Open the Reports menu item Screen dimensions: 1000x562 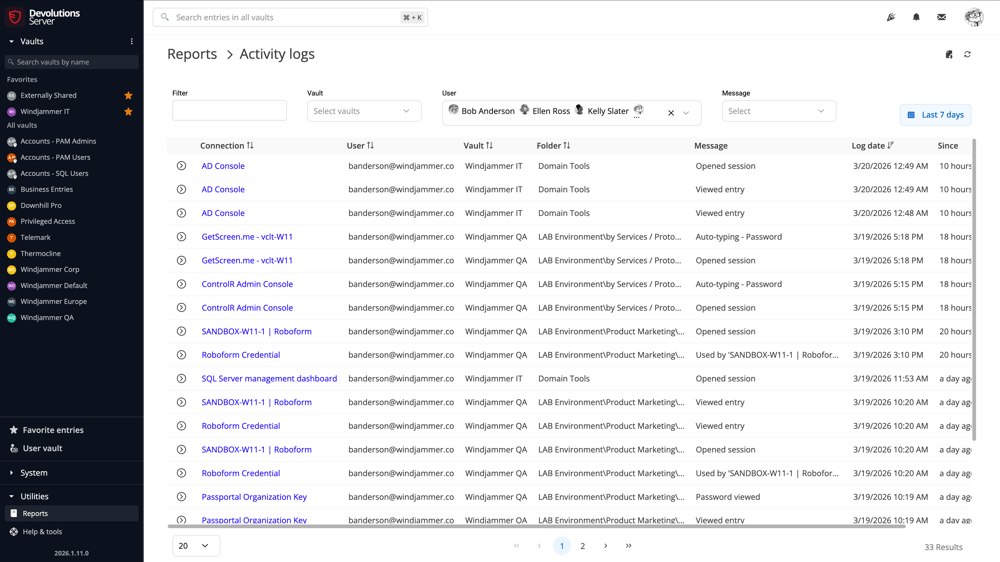pos(71,514)
